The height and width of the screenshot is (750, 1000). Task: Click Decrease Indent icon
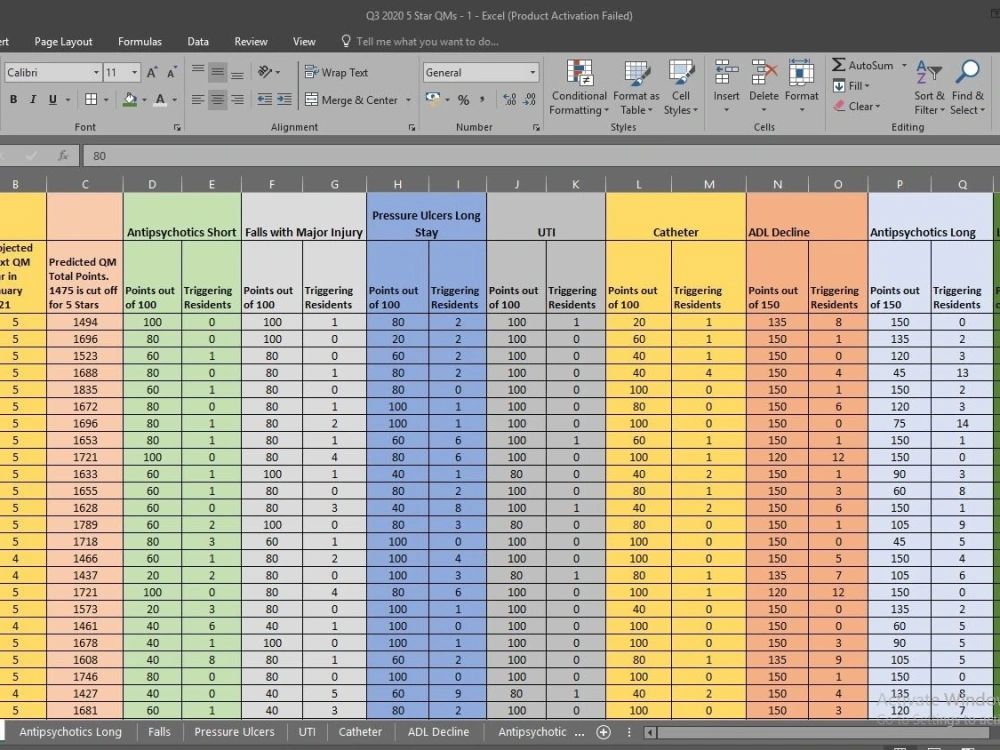pyautogui.click(x=264, y=99)
